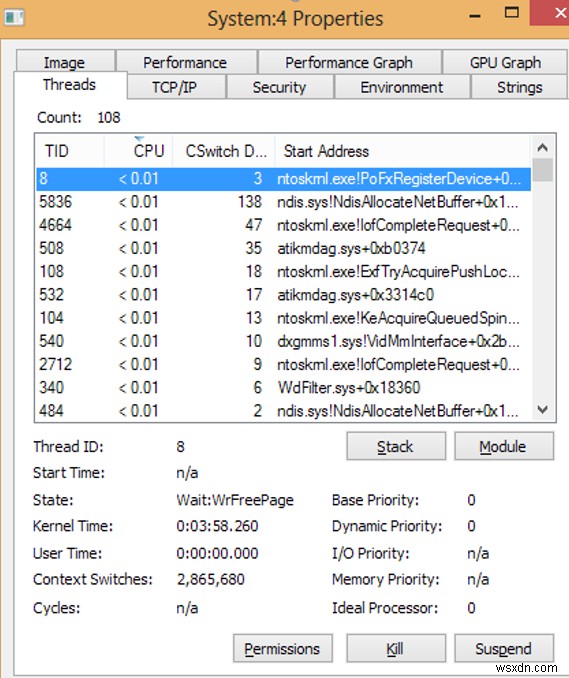Close the System:4 Properties window
The width and height of the screenshot is (569, 678).
(x=551, y=13)
